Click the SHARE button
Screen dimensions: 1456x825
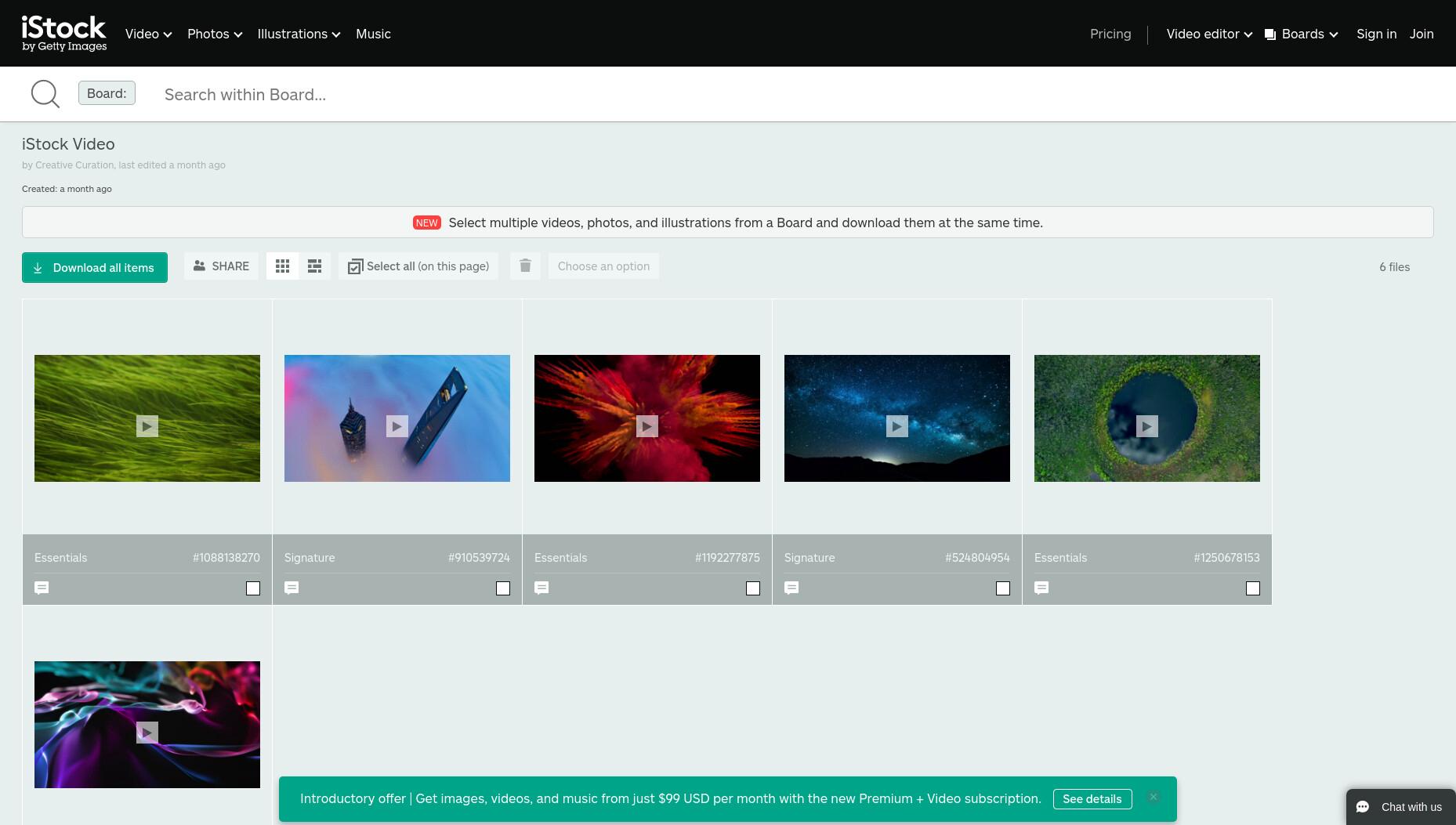[221, 266]
